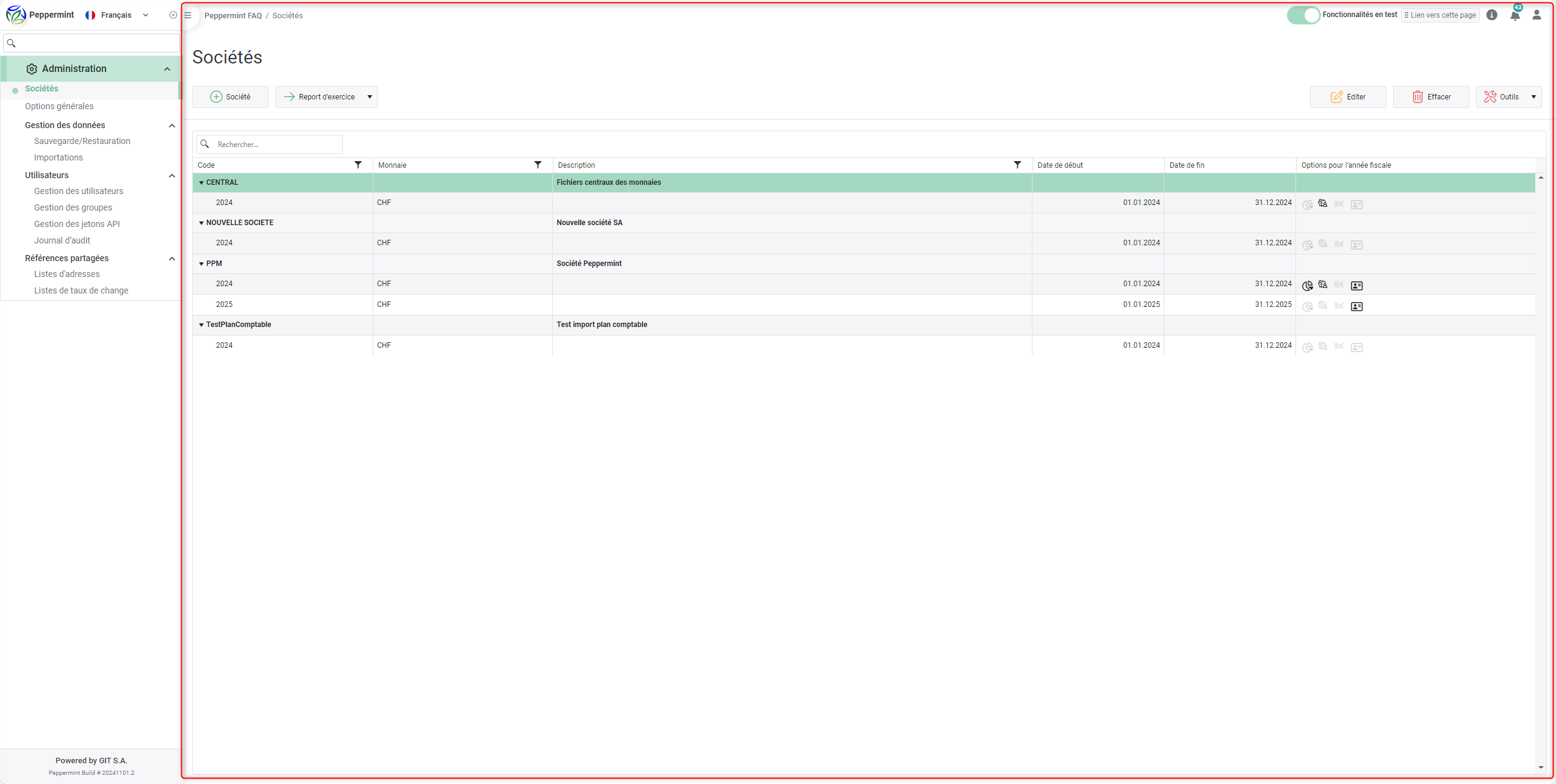
Task: Click Lien vers cette page link
Action: [1440, 15]
